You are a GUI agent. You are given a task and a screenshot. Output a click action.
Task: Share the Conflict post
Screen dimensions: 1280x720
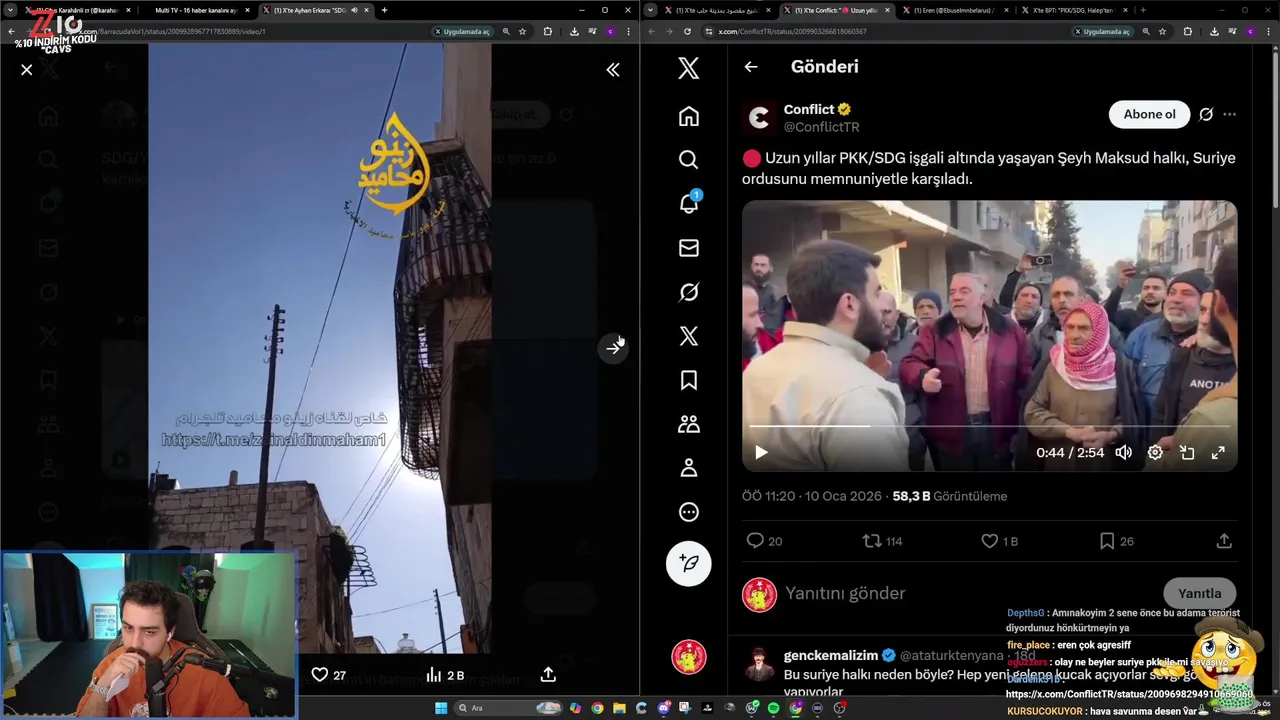(x=1224, y=541)
